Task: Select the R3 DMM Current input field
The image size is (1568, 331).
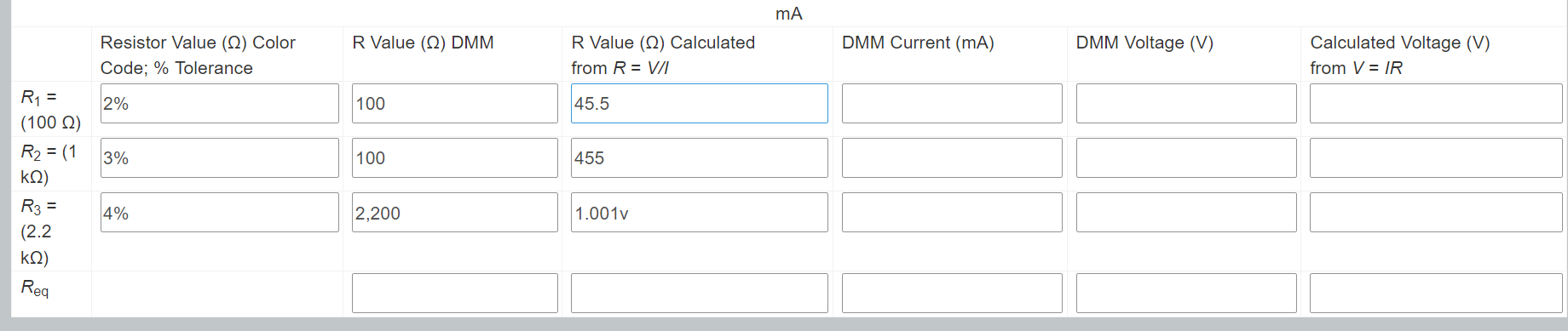Action: point(952,213)
